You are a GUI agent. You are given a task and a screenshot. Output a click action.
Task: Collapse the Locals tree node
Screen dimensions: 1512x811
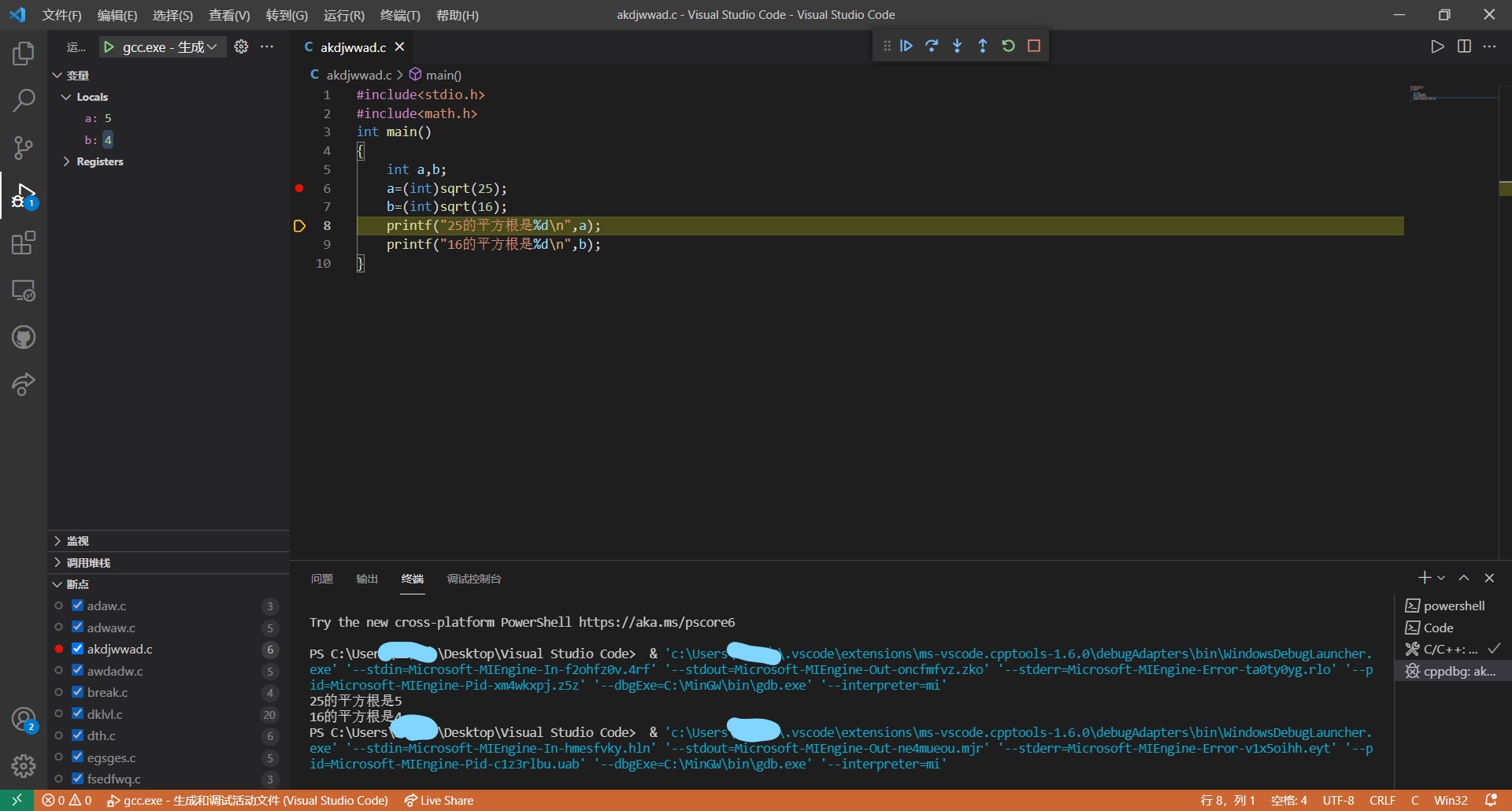coord(66,97)
